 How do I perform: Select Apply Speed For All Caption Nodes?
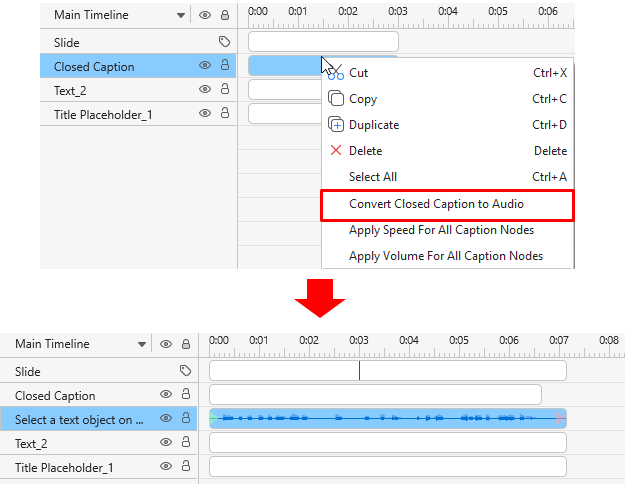point(441,230)
